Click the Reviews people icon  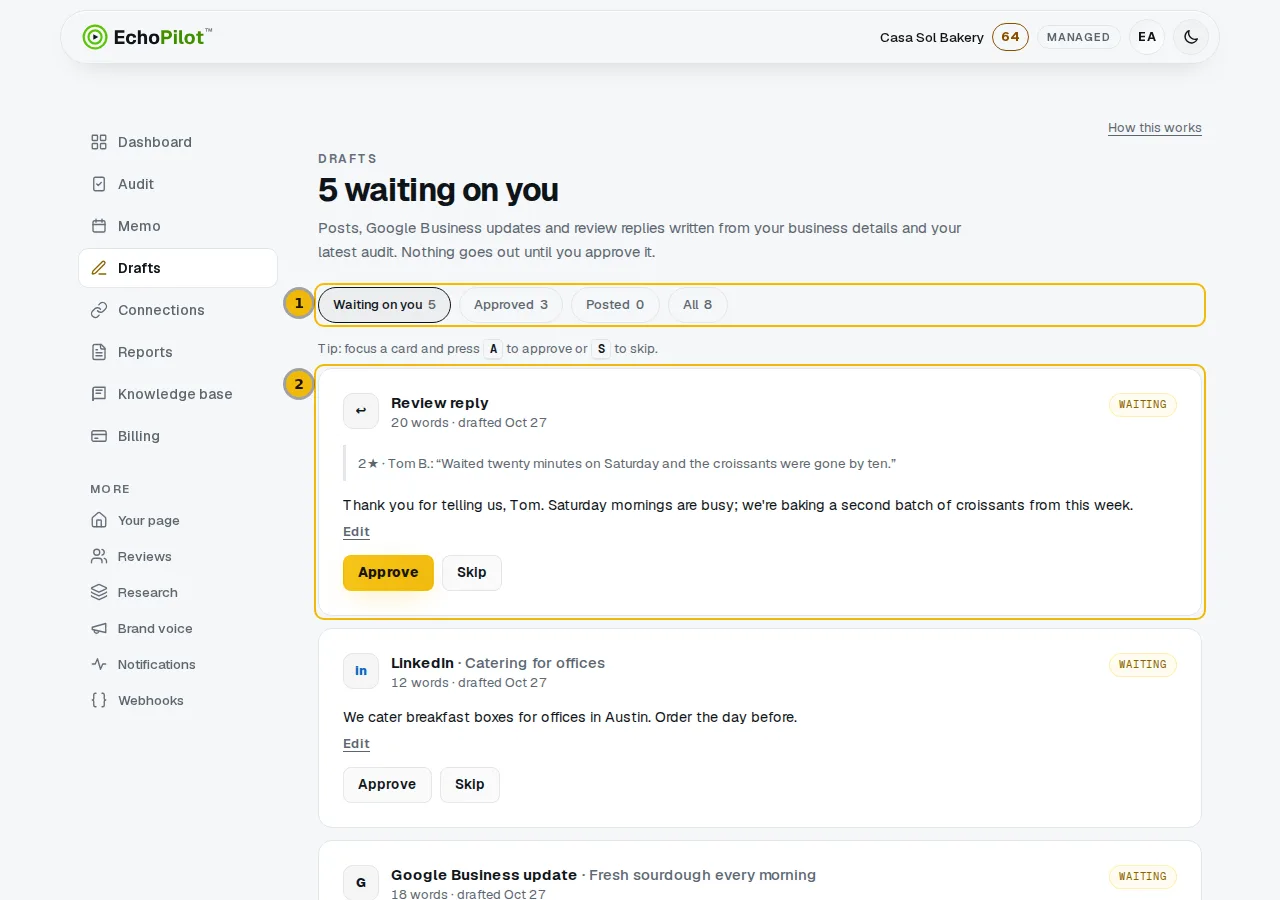tap(99, 556)
